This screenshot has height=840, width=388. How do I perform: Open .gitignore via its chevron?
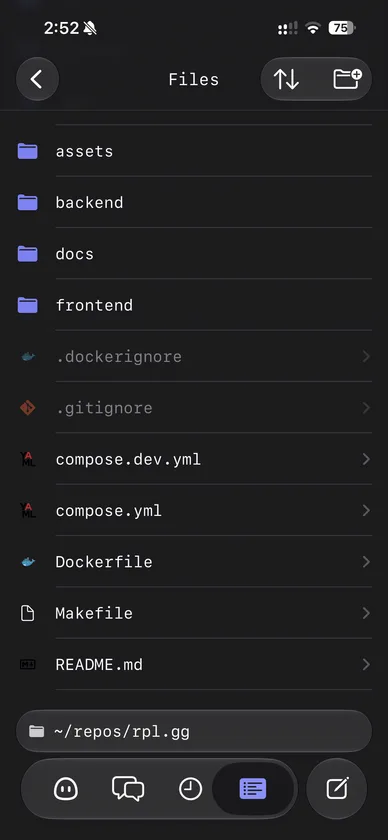point(366,408)
